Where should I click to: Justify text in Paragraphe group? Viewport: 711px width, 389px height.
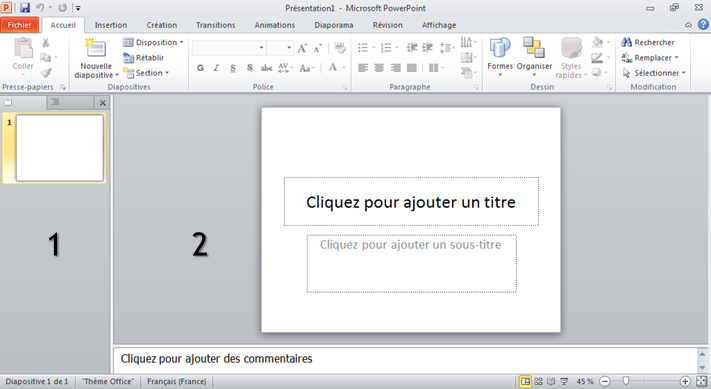(412, 68)
